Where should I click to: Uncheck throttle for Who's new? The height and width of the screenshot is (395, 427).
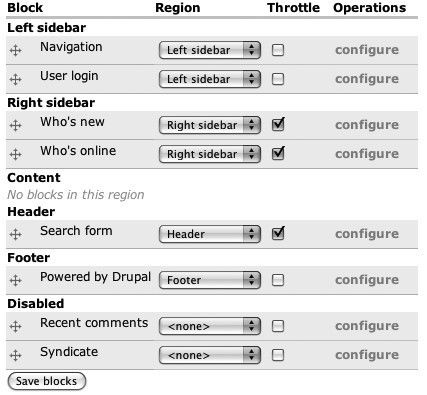pyautogui.click(x=278, y=125)
